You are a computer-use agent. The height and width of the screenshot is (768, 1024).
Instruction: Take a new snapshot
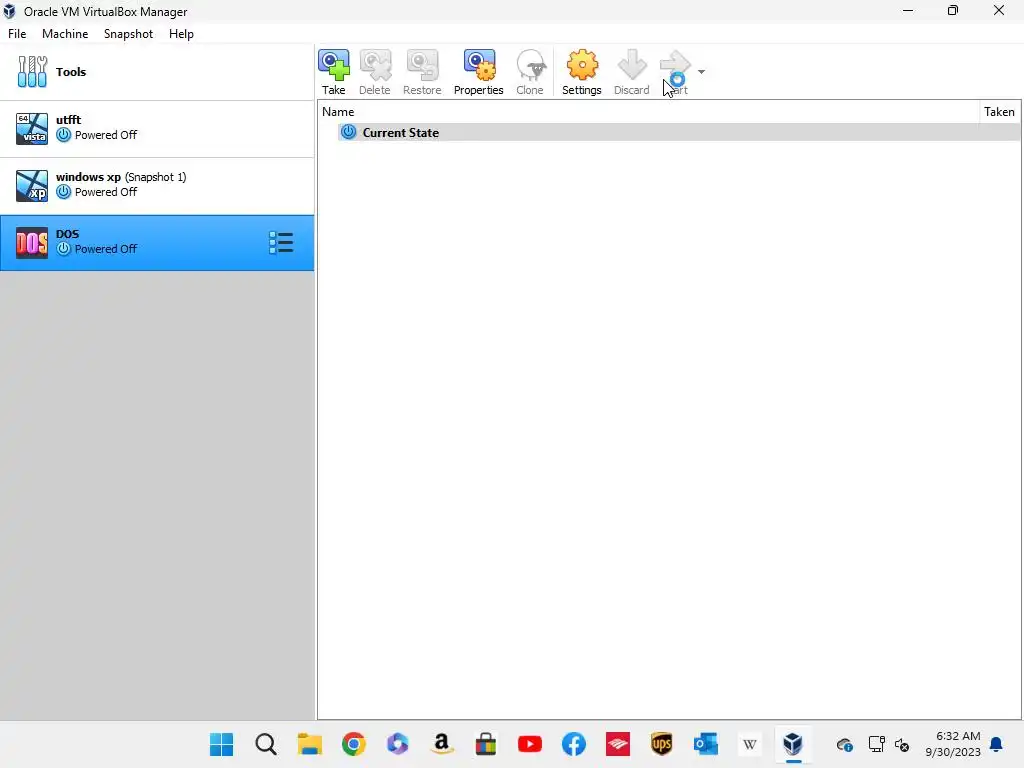[334, 72]
